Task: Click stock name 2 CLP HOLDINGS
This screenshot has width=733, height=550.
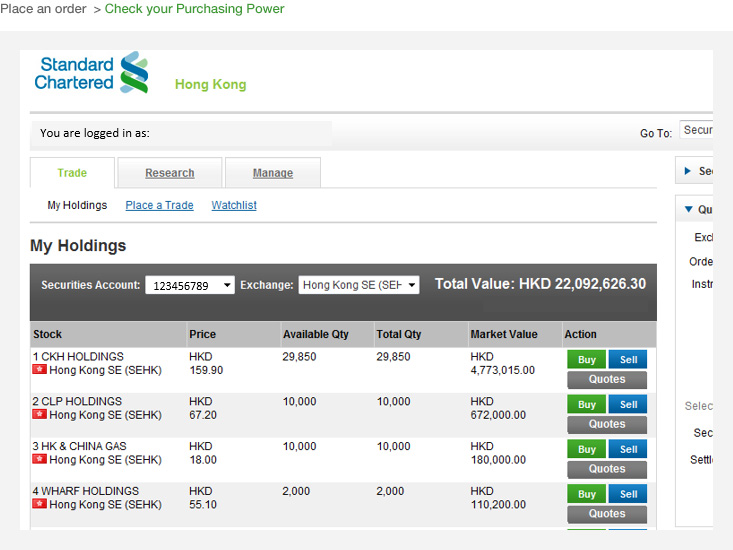Action: point(77,401)
